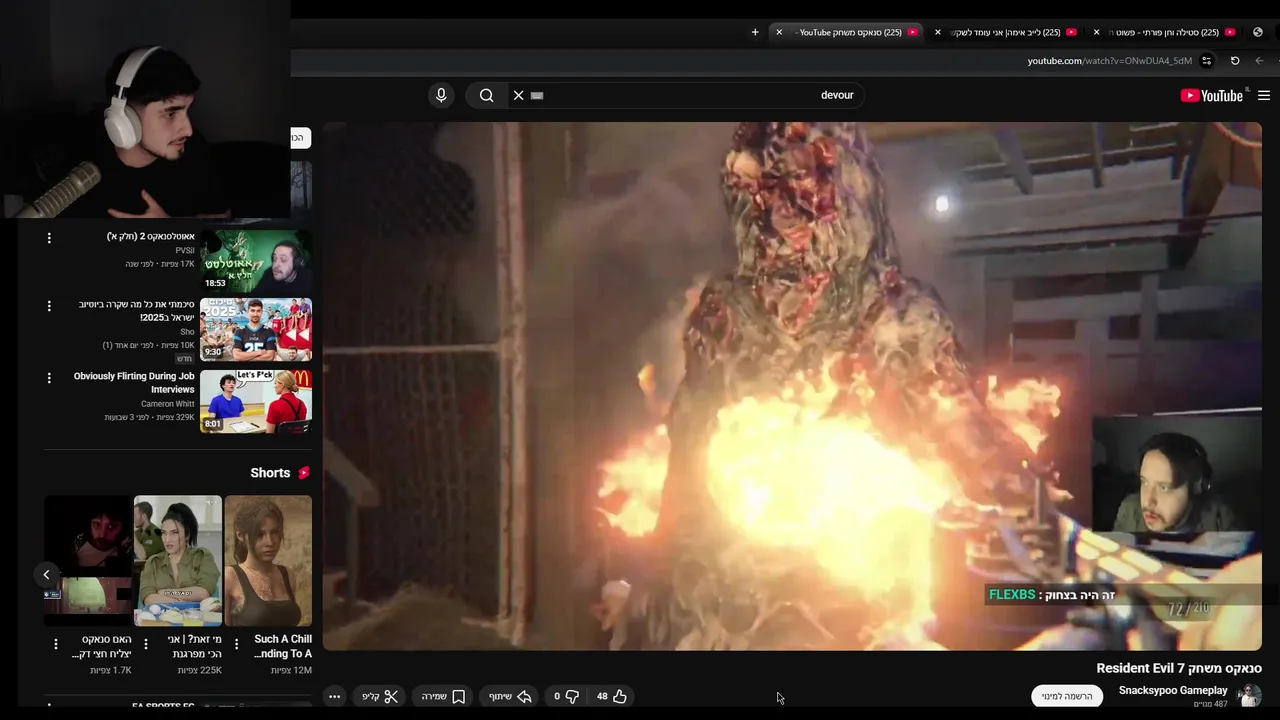Click the 225K צפיות views text
This screenshot has width=1280, height=720.
[199, 670]
